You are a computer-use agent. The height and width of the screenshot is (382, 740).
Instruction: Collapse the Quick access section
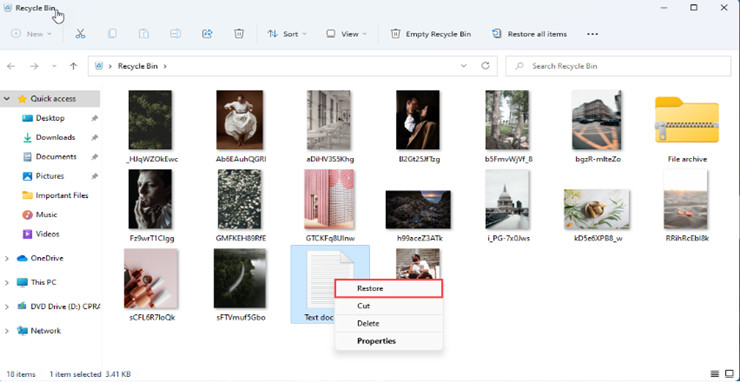point(7,99)
